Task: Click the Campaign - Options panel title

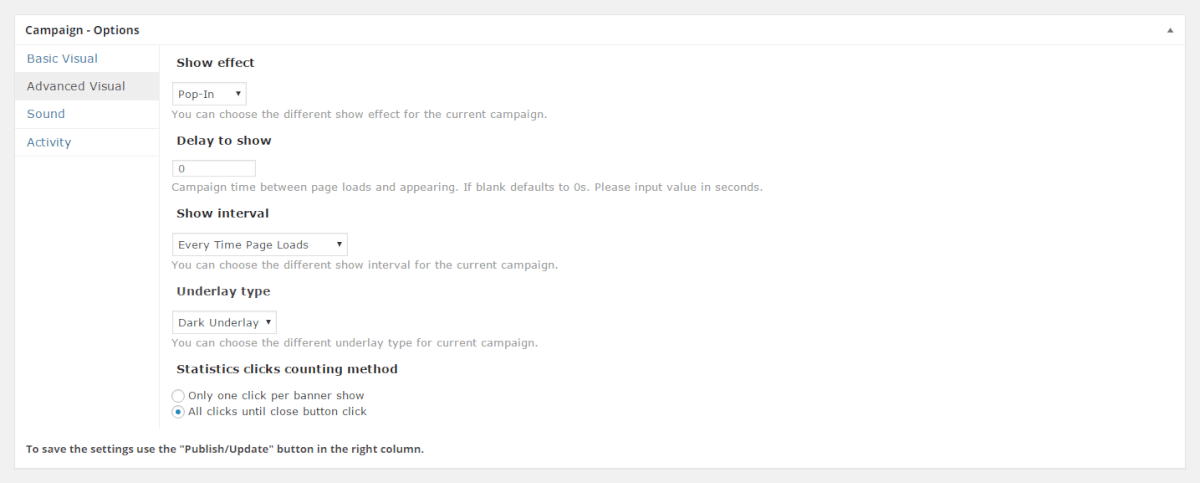Action: (82, 31)
